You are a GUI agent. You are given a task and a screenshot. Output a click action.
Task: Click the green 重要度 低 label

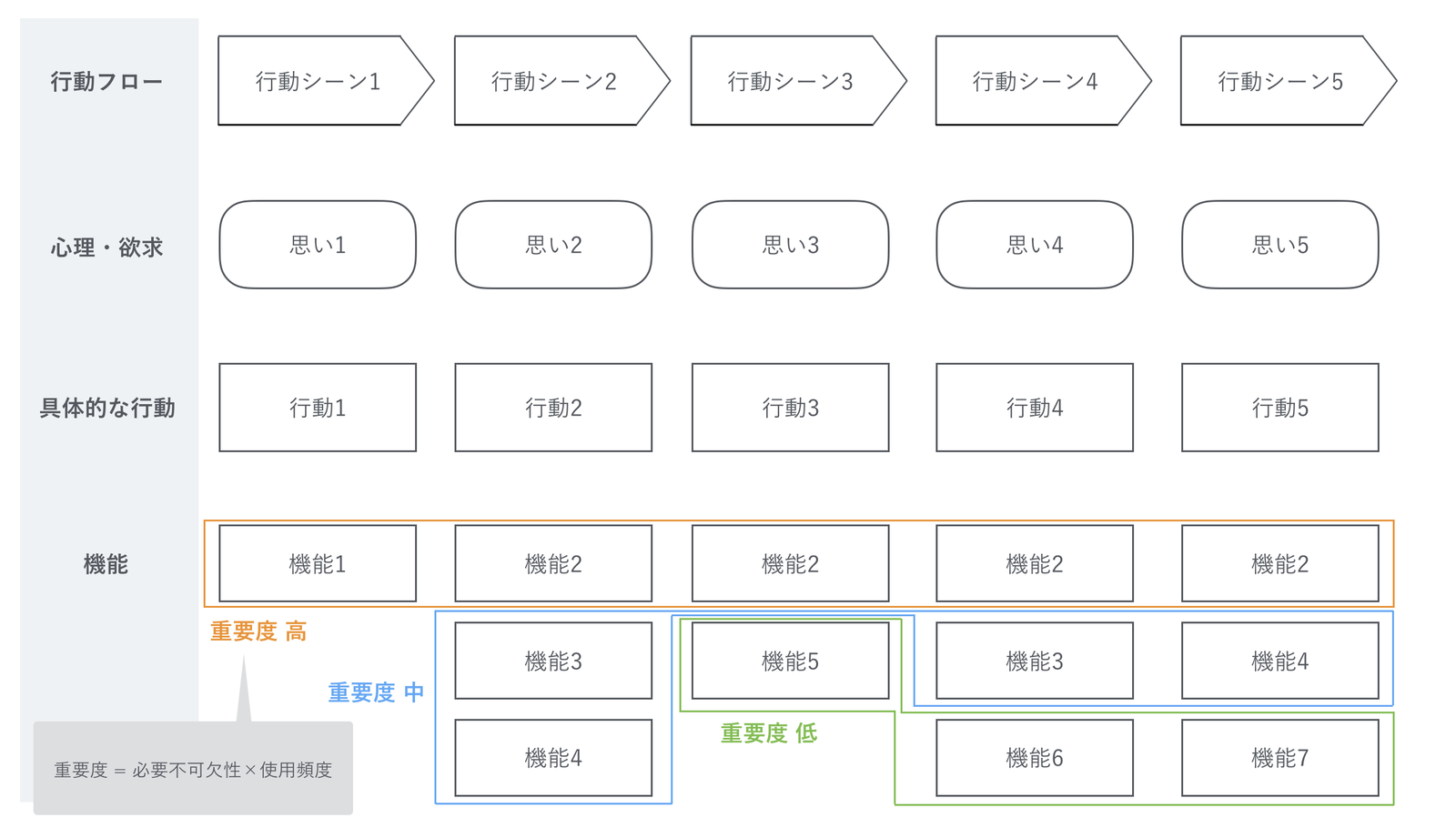click(x=769, y=733)
